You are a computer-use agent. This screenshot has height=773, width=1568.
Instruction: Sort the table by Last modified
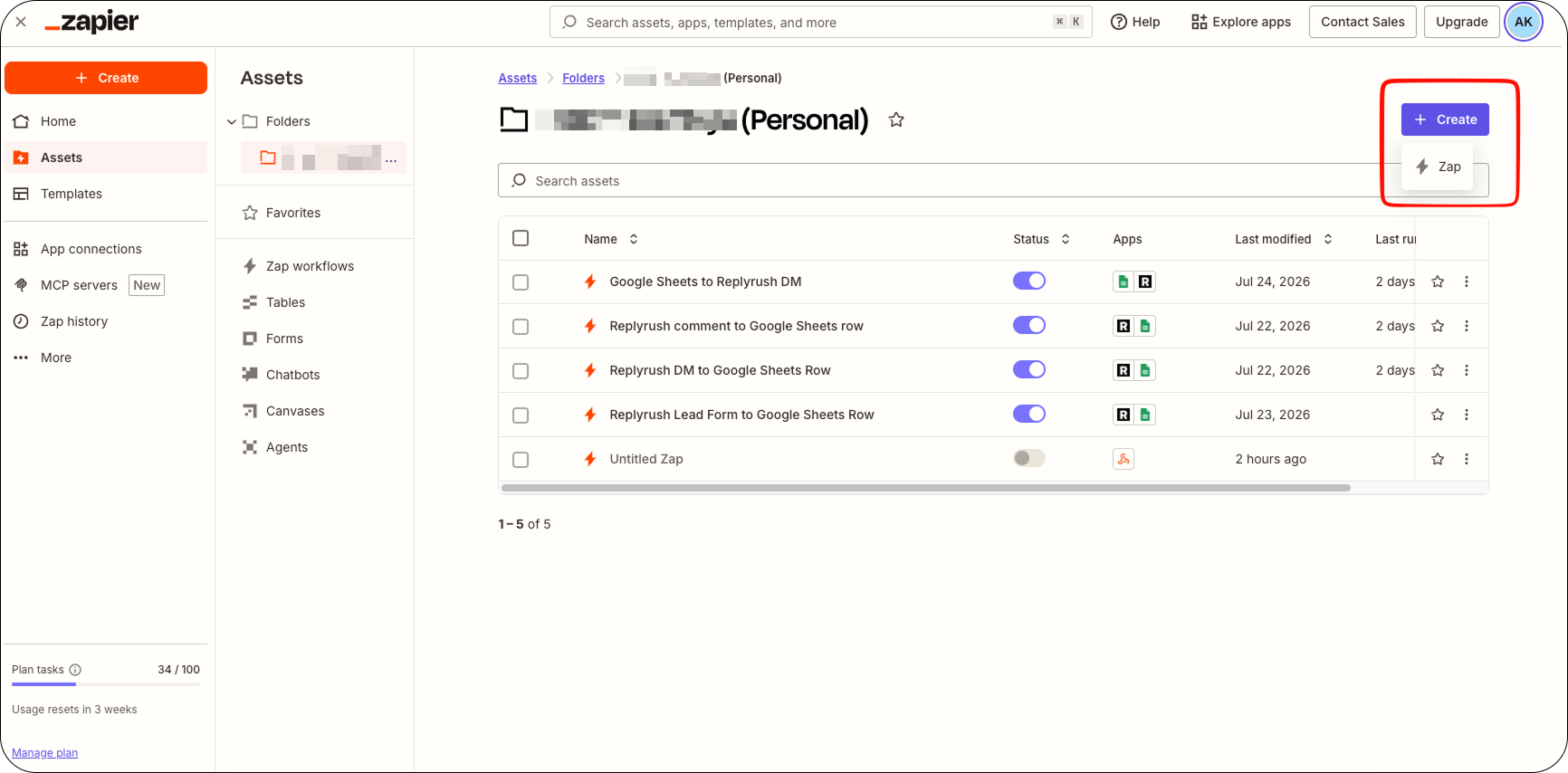click(x=1284, y=239)
